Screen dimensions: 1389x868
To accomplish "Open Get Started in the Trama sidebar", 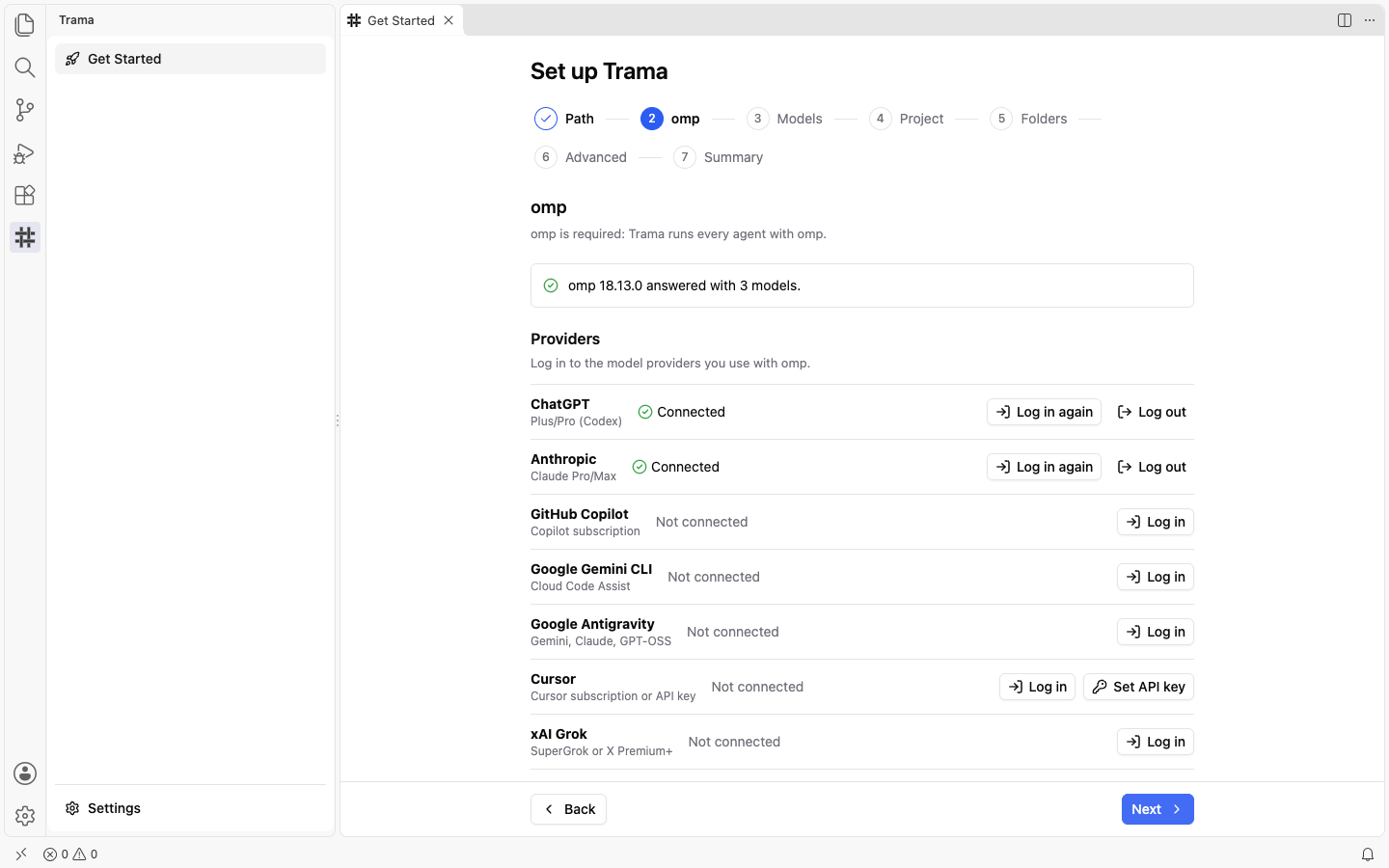I will point(190,59).
